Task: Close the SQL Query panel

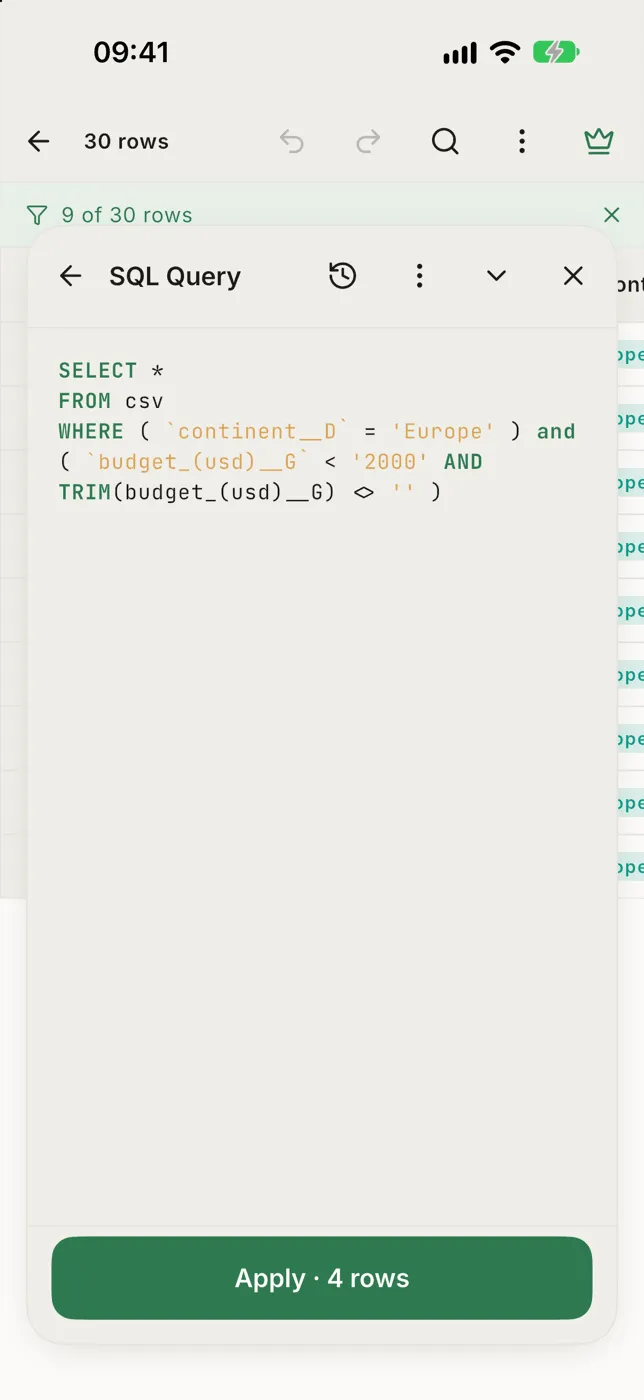Action: [573, 276]
